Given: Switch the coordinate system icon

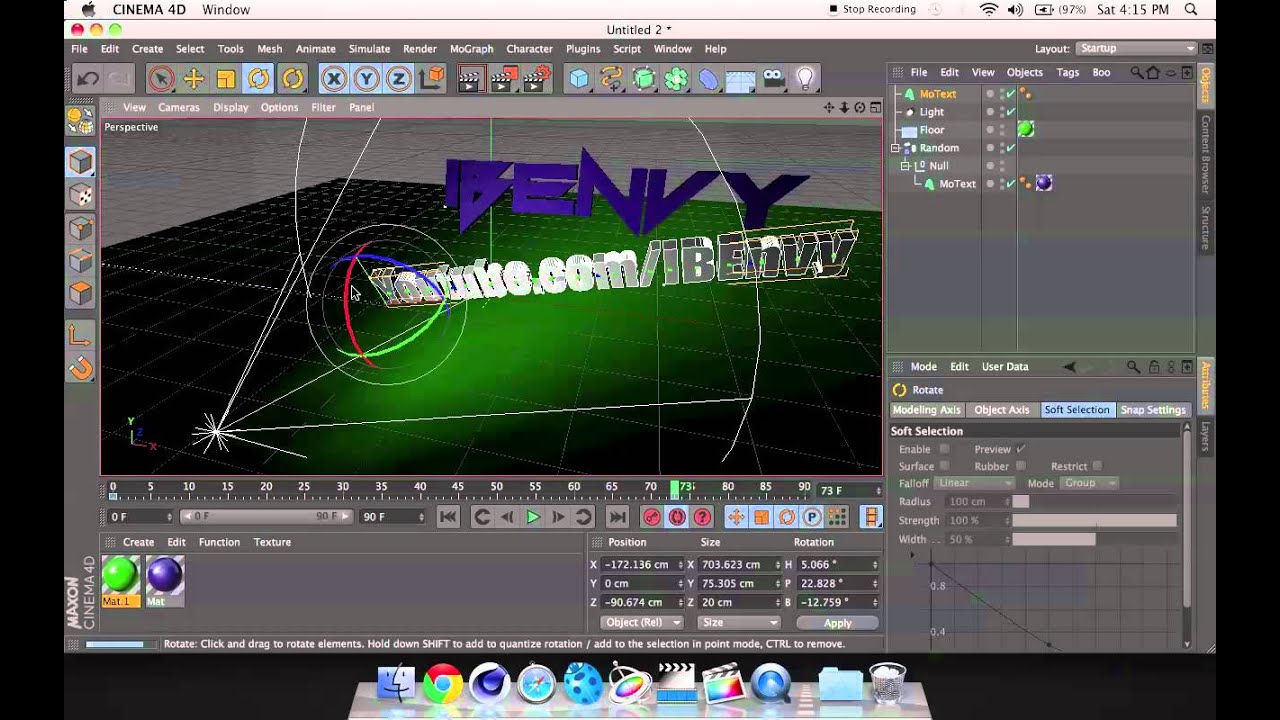Looking at the screenshot, I should (x=433, y=79).
